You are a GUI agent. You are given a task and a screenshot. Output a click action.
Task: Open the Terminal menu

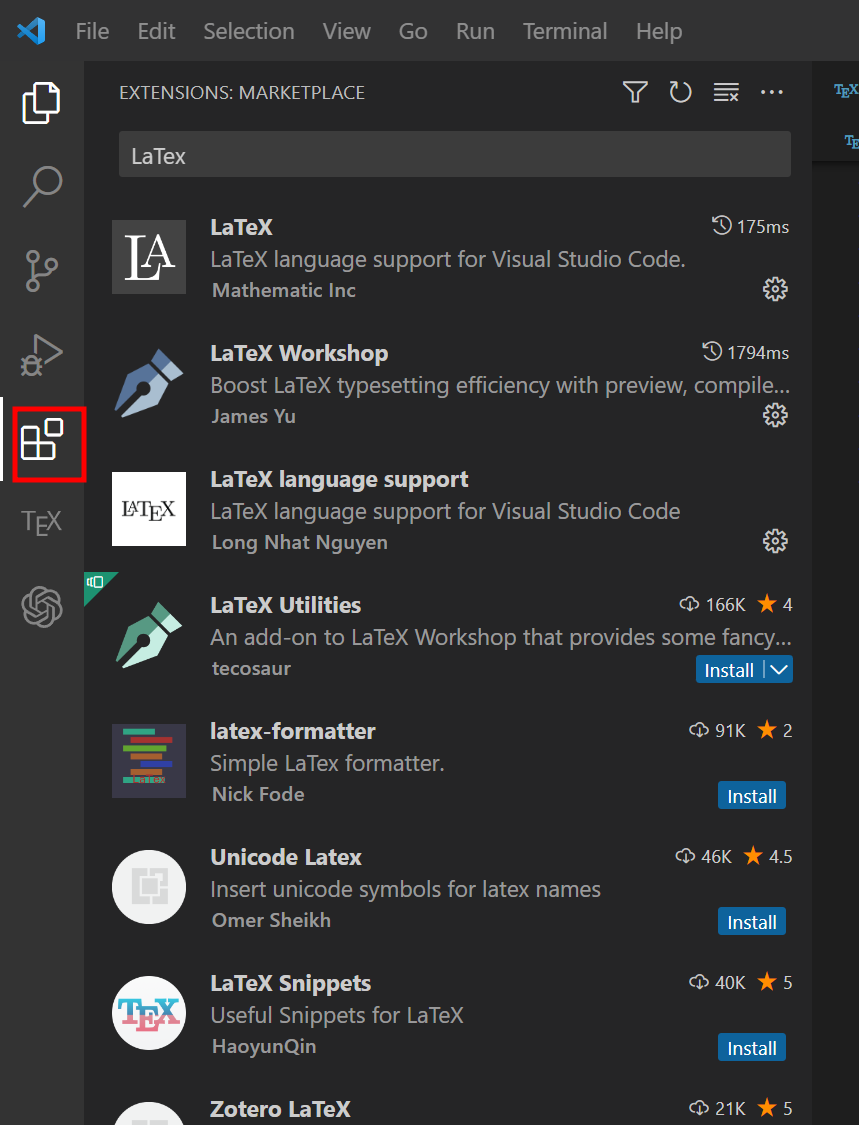pyautogui.click(x=565, y=32)
